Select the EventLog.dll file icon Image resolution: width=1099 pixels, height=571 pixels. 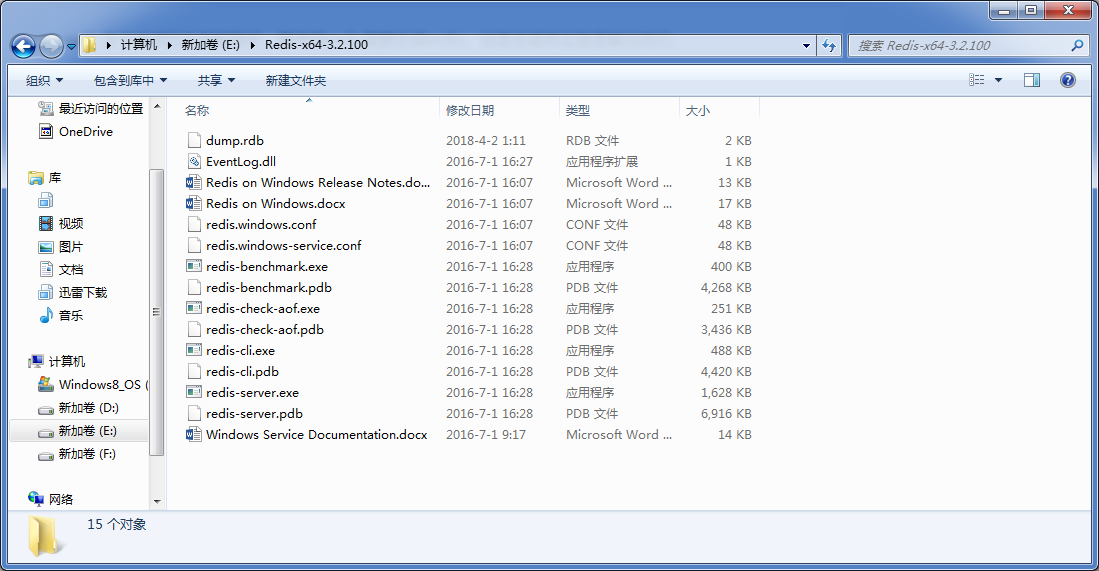click(194, 161)
